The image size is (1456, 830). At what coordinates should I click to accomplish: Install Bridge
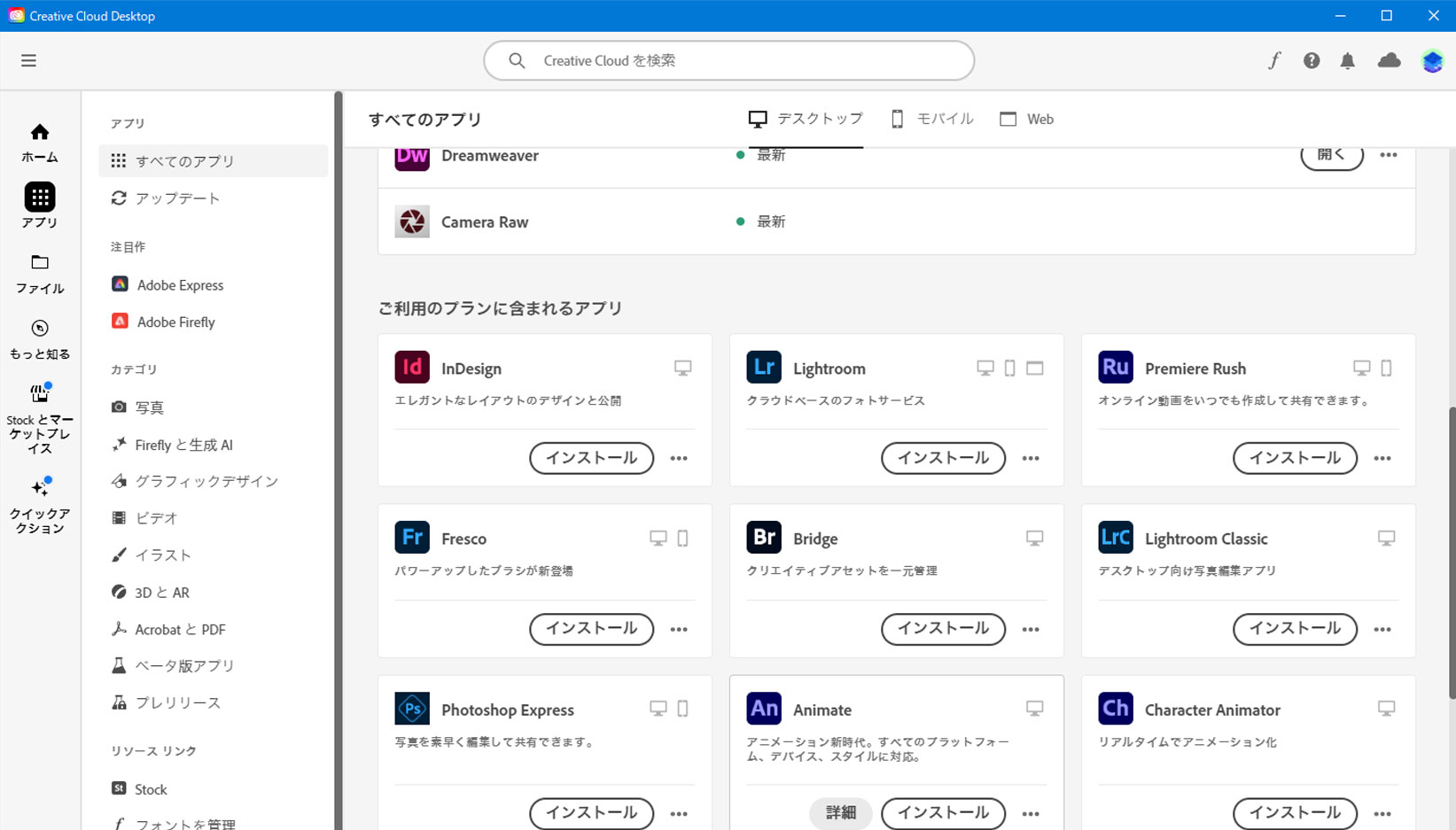click(943, 629)
